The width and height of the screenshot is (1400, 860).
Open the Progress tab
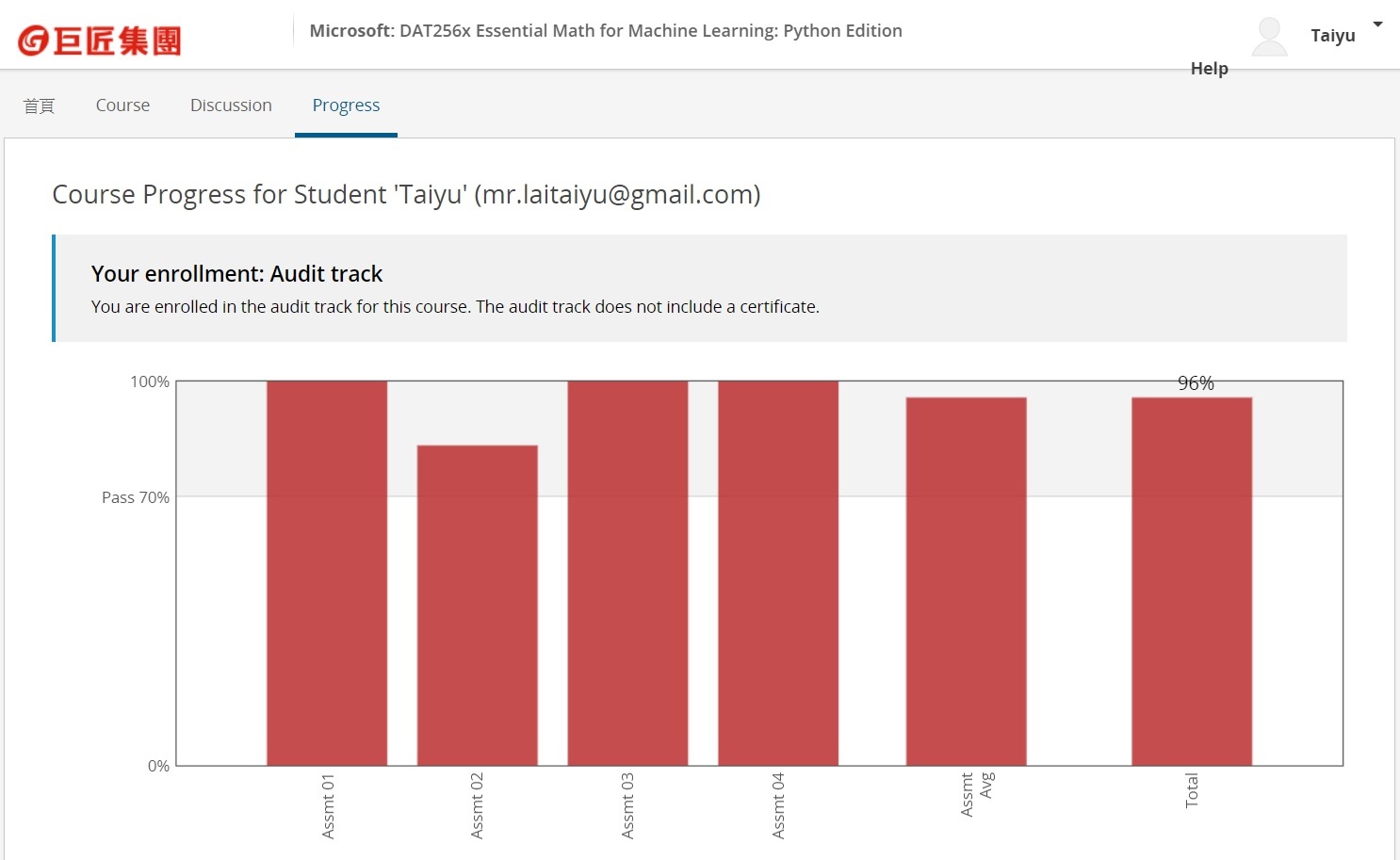click(x=346, y=105)
